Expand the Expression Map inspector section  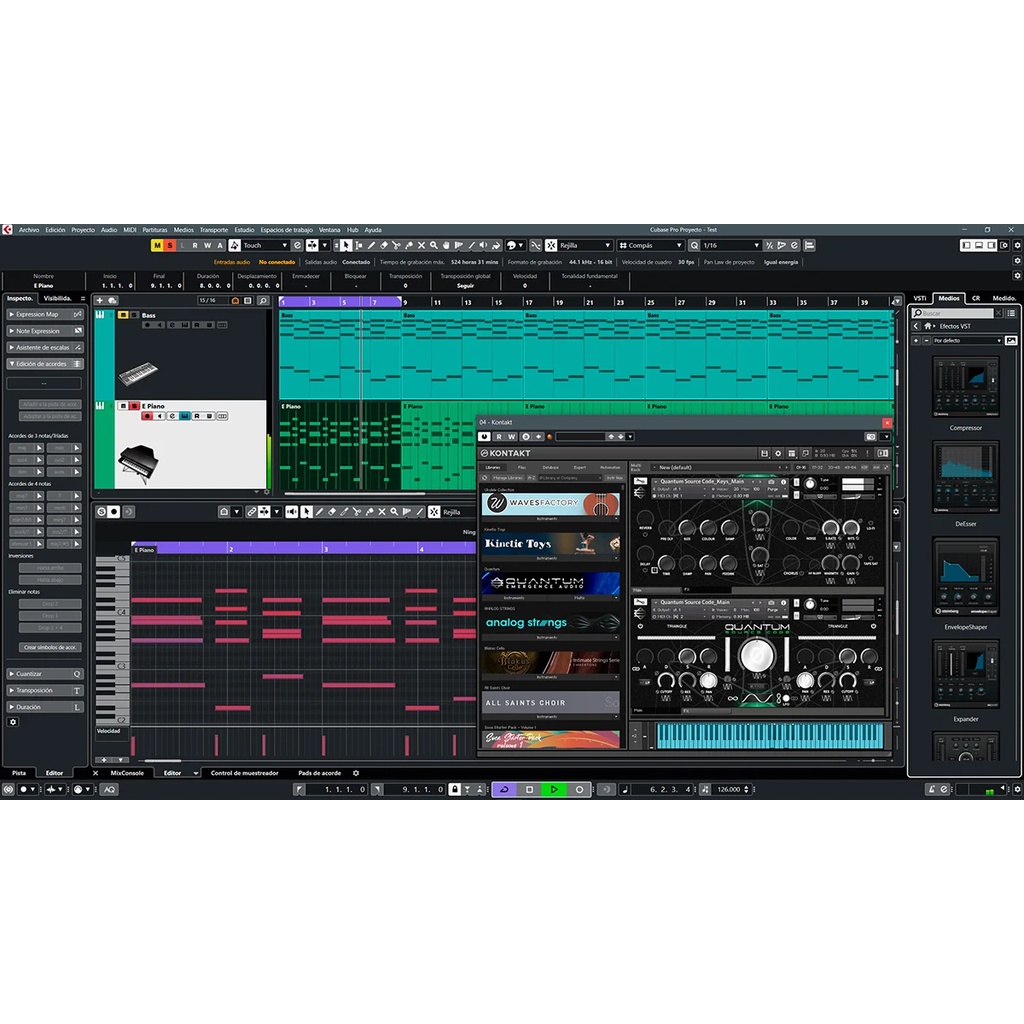pyautogui.click(x=44, y=314)
